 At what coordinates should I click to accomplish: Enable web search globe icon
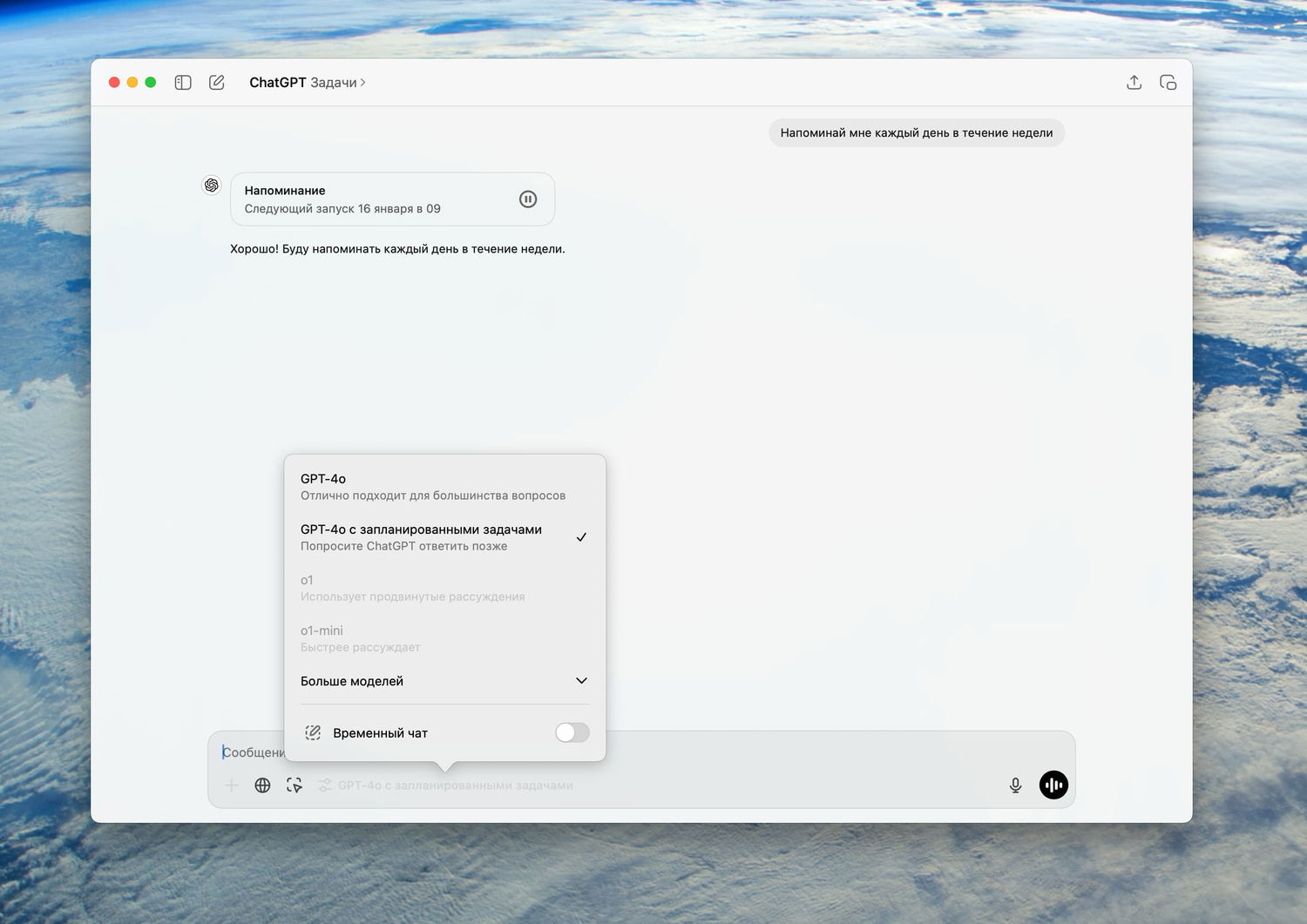pos(262,786)
